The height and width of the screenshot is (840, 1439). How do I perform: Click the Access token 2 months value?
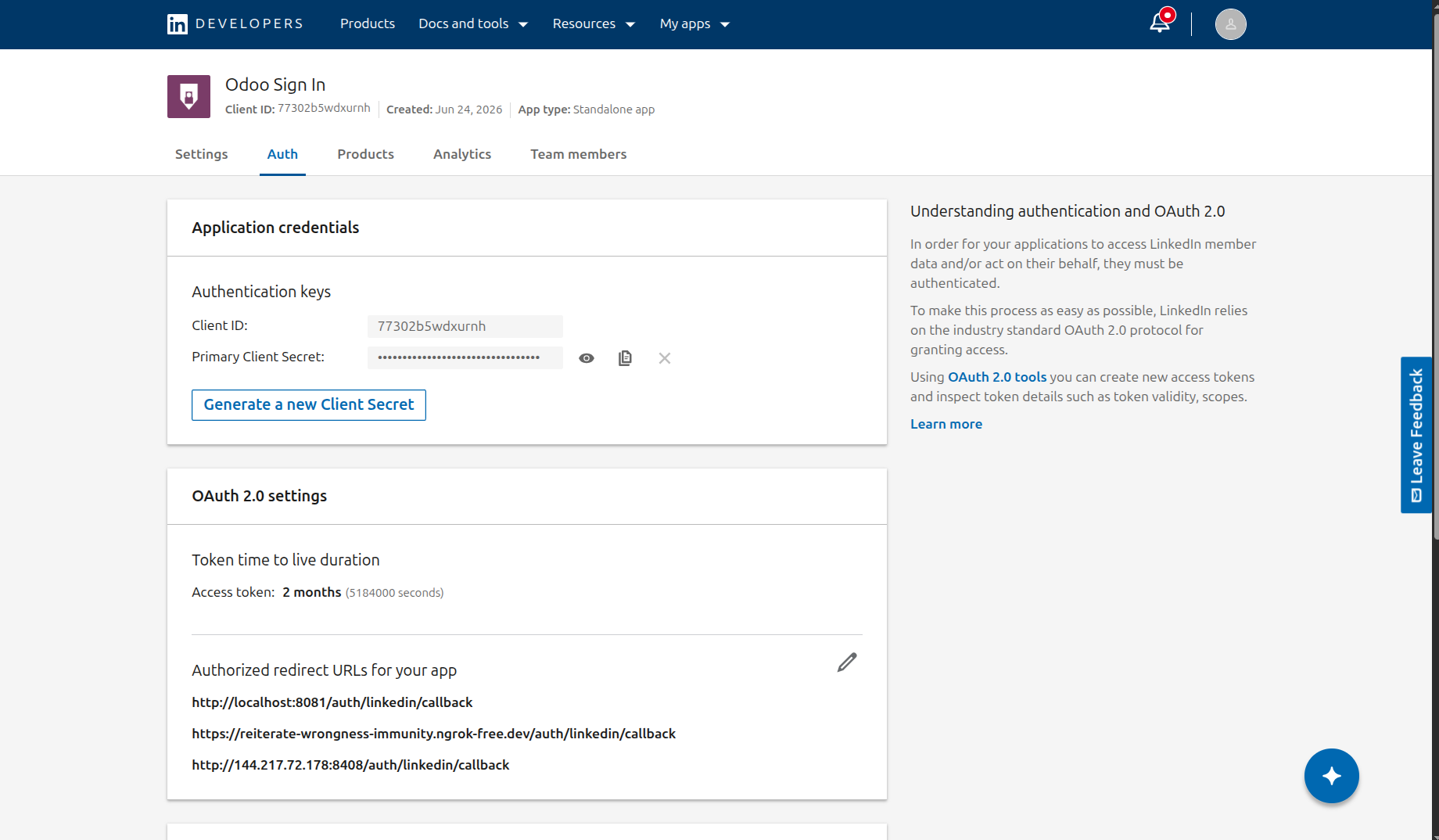click(x=312, y=592)
